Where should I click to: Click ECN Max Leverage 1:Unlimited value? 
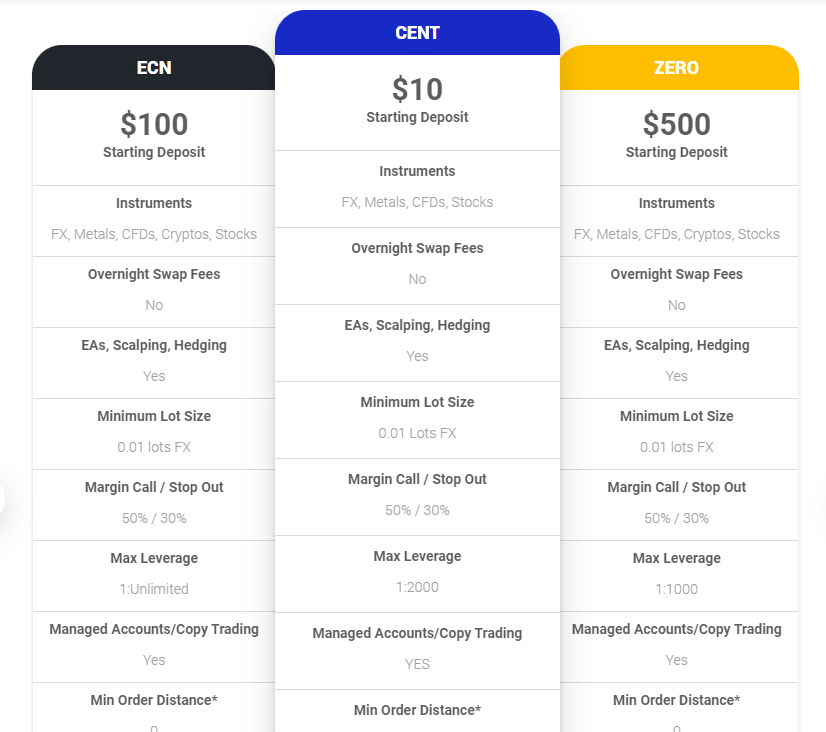coord(154,589)
